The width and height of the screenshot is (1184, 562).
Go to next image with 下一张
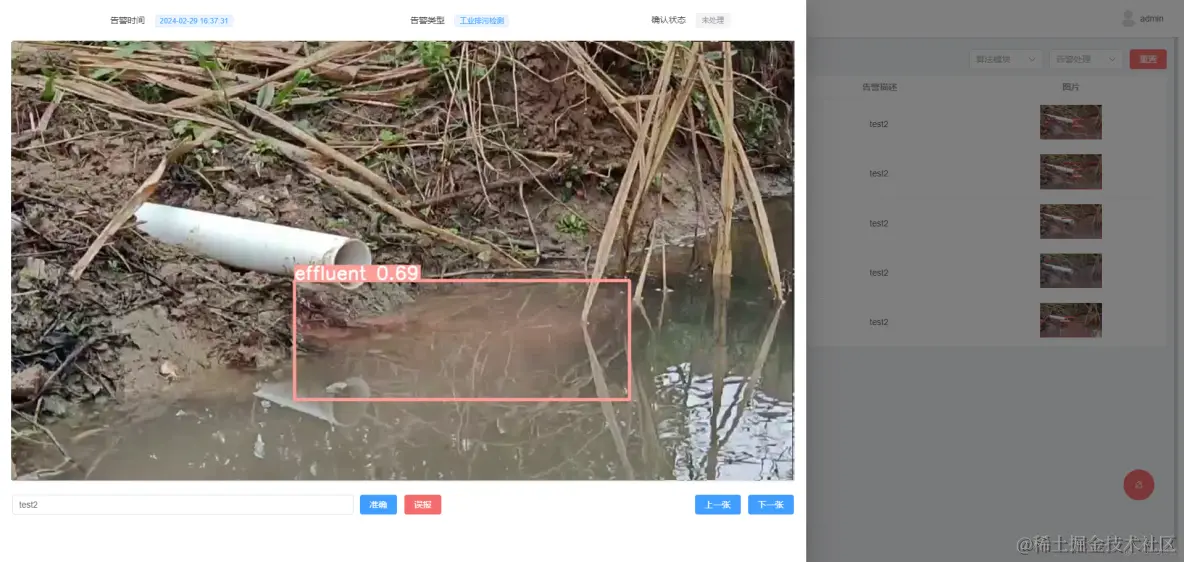pos(771,505)
